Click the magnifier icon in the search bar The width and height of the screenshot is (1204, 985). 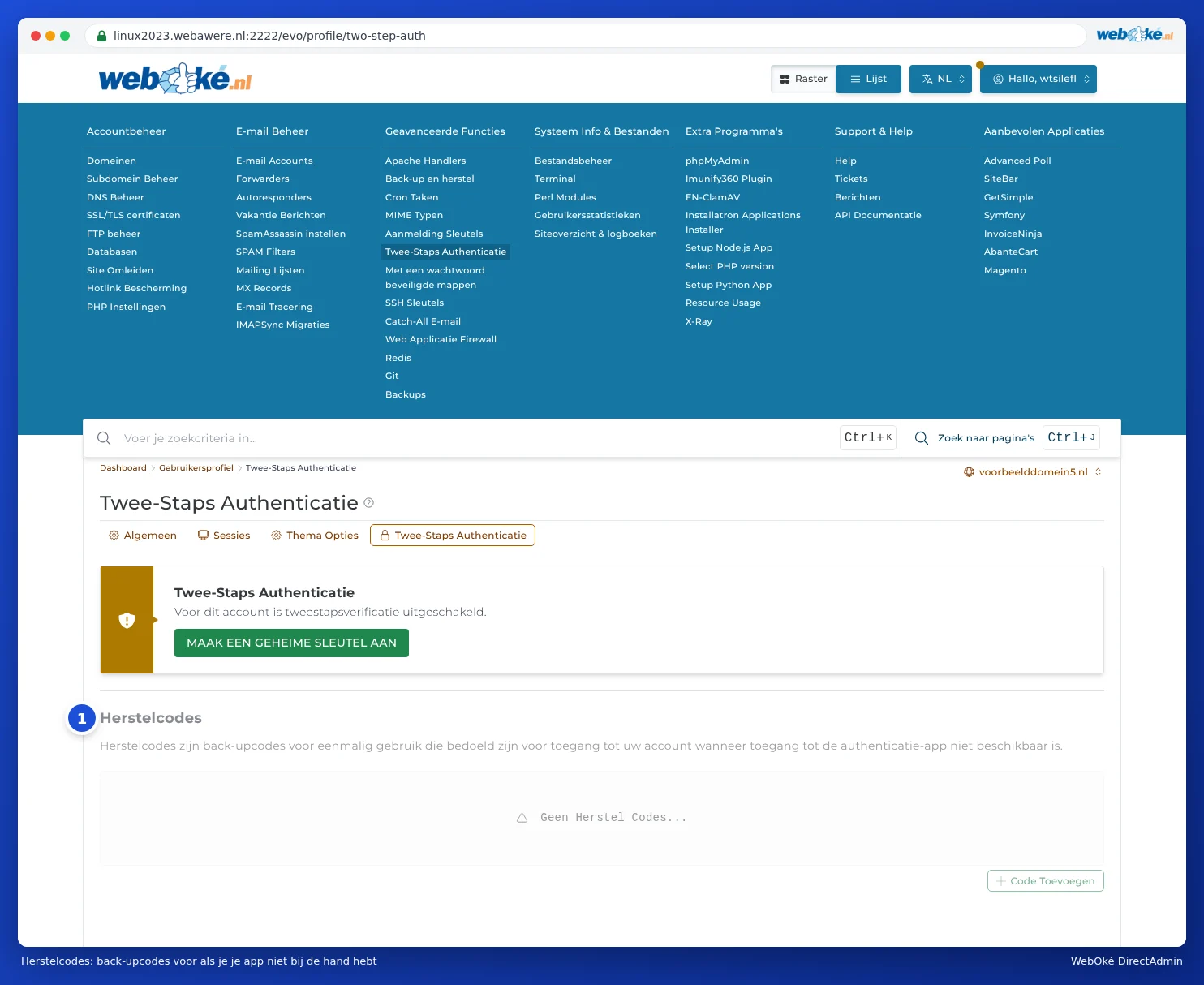(104, 438)
